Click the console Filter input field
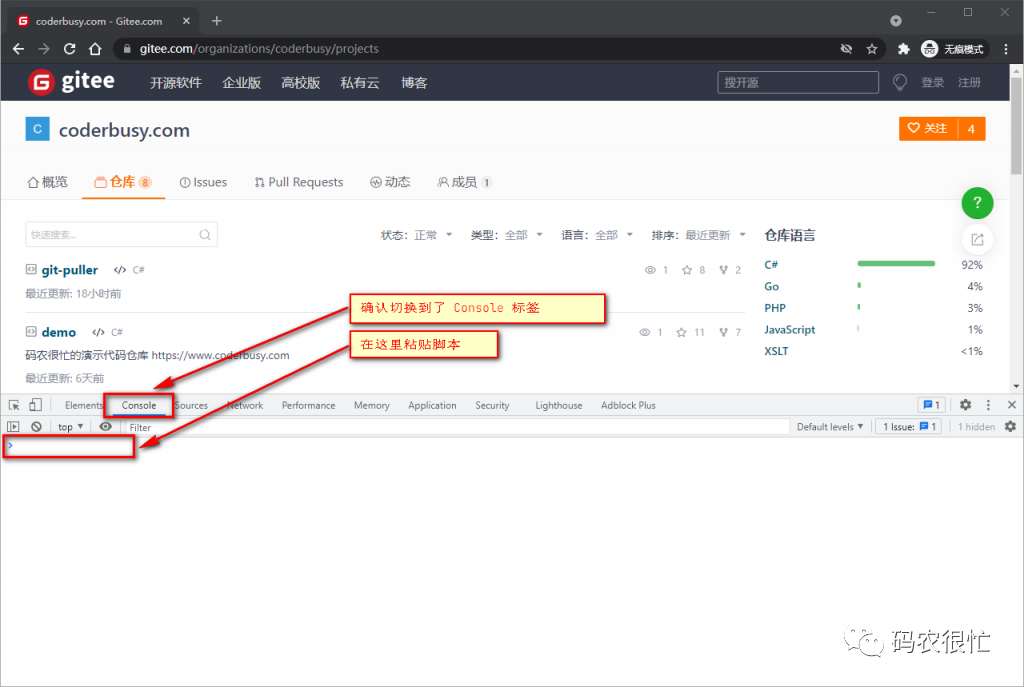Image resolution: width=1024 pixels, height=687 pixels. pos(456,427)
